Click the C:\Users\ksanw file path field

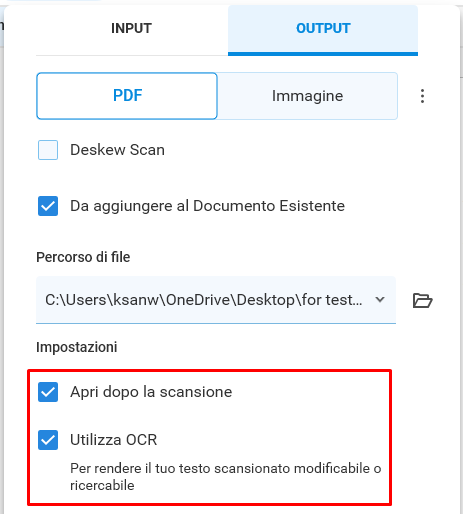click(216, 299)
